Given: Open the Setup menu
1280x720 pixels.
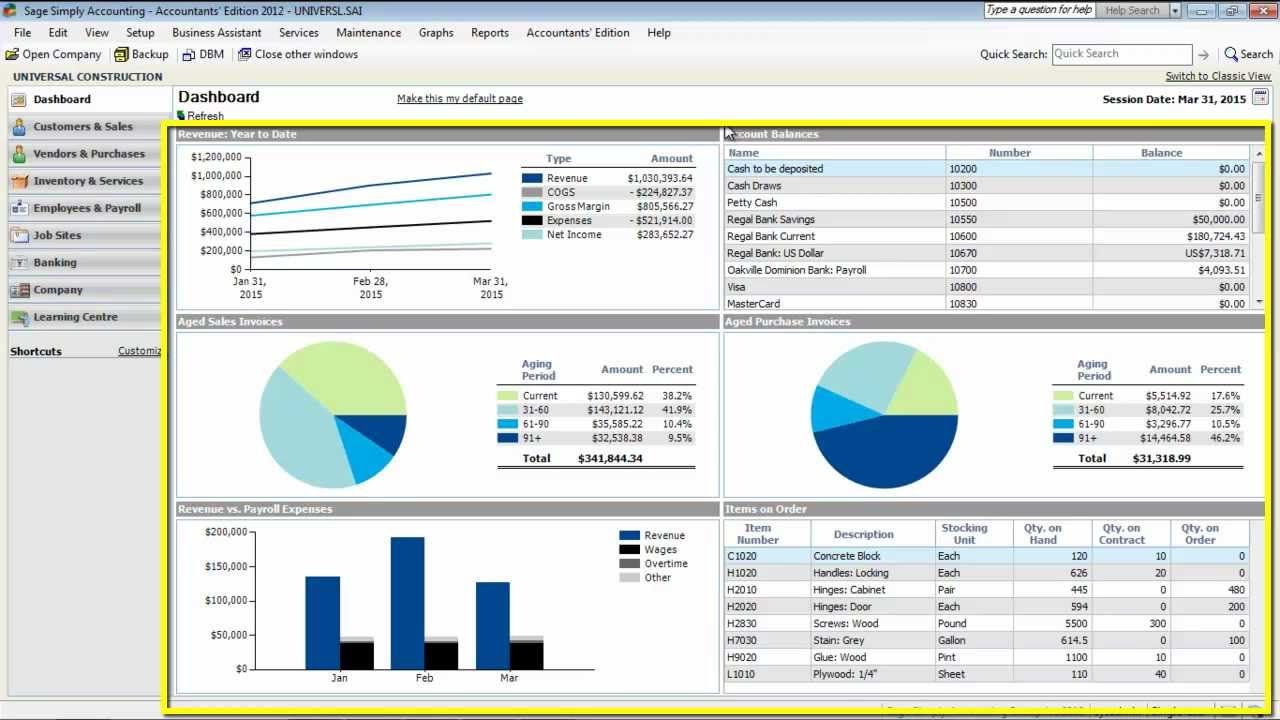Looking at the screenshot, I should tap(140, 32).
